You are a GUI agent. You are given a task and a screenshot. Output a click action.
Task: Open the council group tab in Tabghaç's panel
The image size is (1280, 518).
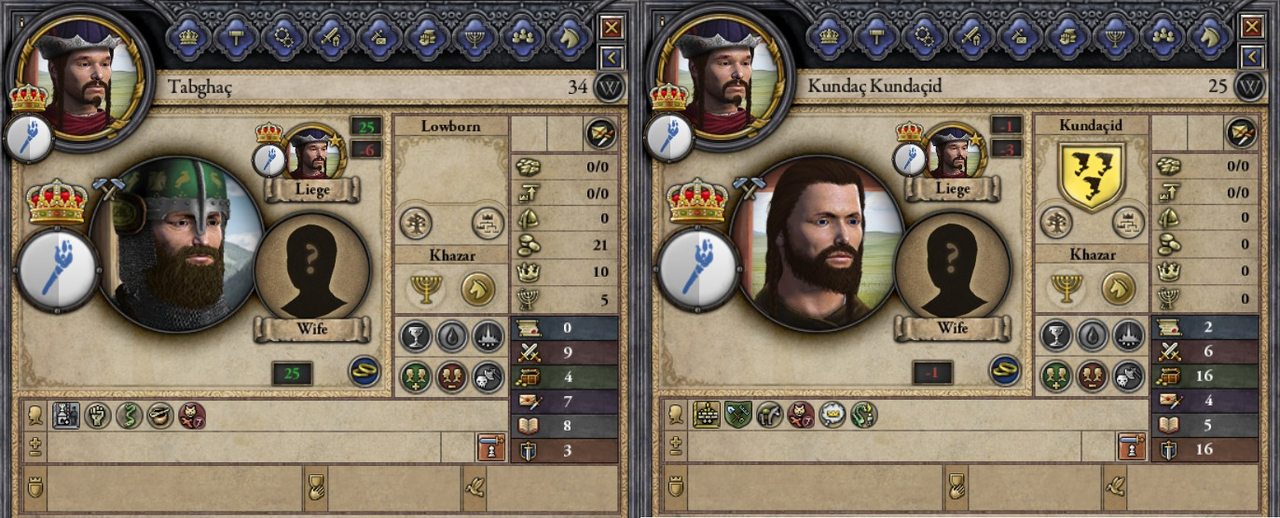coord(522,37)
